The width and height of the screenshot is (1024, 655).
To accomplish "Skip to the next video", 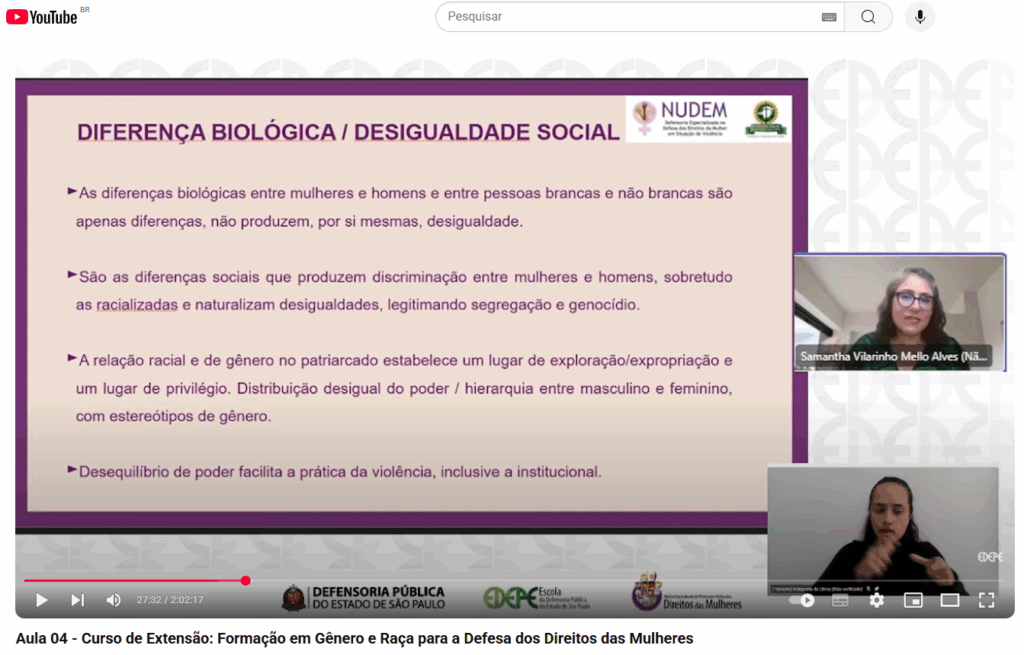I will 77,600.
